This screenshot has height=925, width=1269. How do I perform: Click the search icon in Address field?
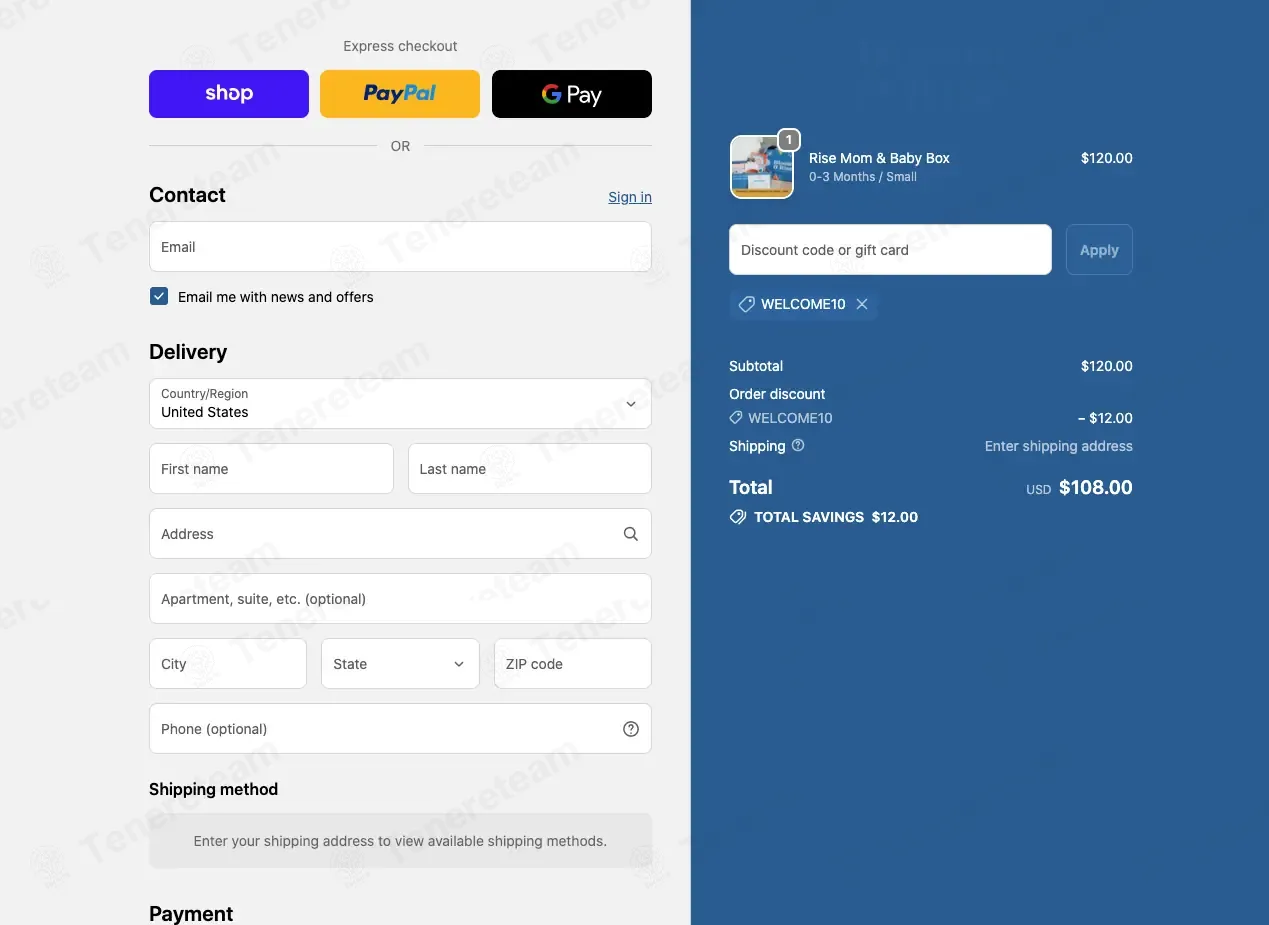tap(630, 534)
